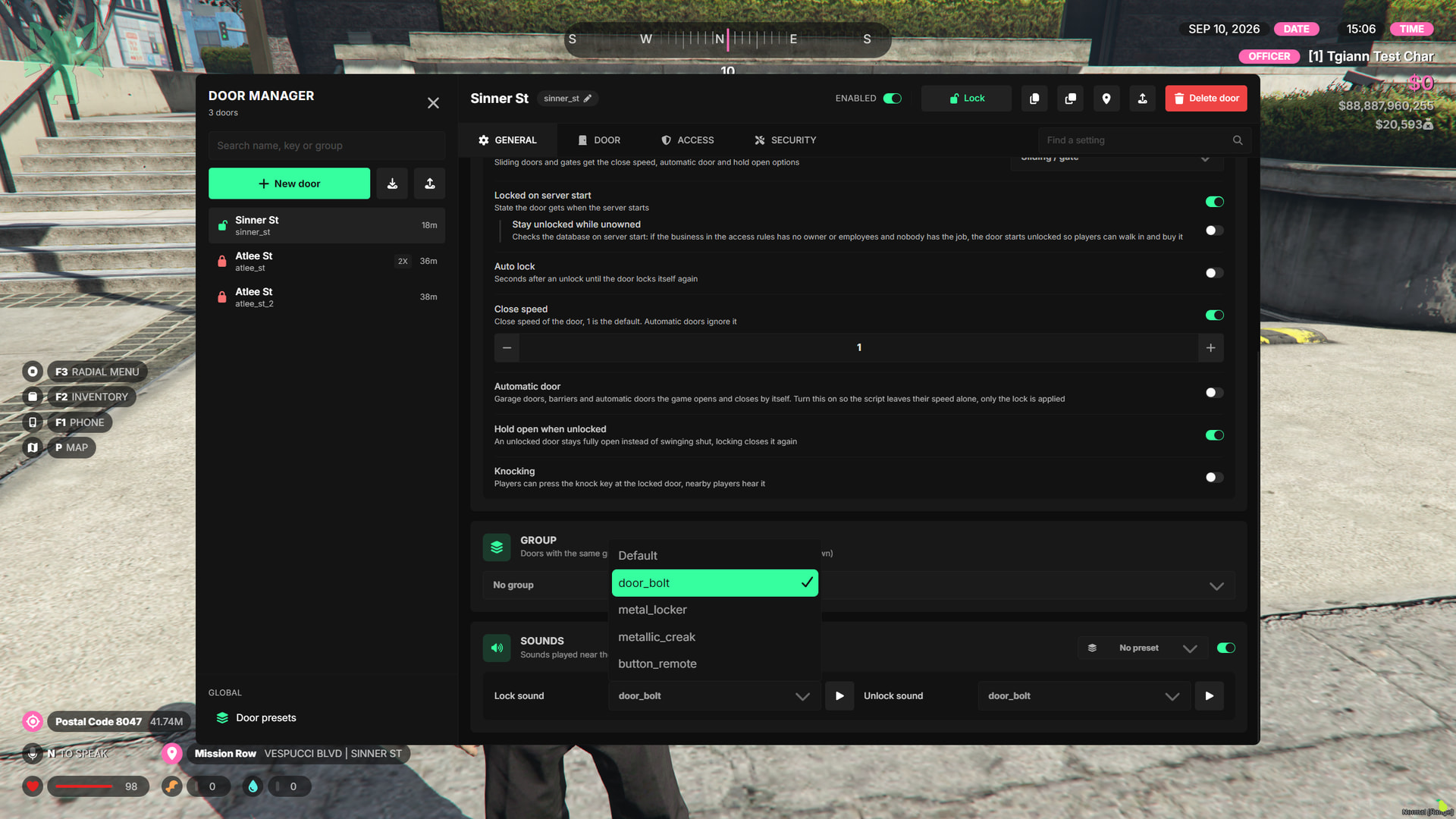Screen dimensions: 1456x819
Task: Click the export door upload icon in header
Action: tap(1143, 99)
